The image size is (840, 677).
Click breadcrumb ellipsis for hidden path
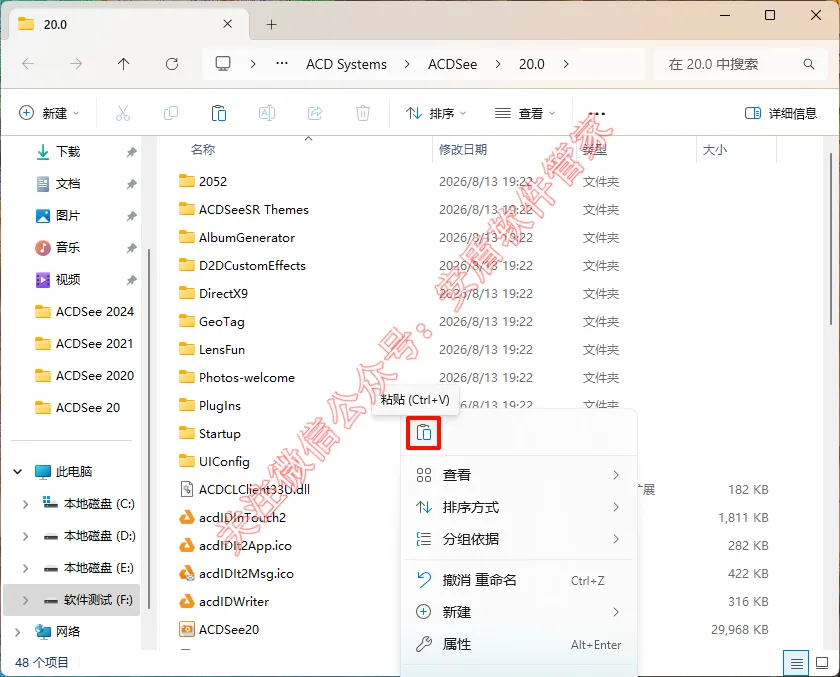(282, 64)
